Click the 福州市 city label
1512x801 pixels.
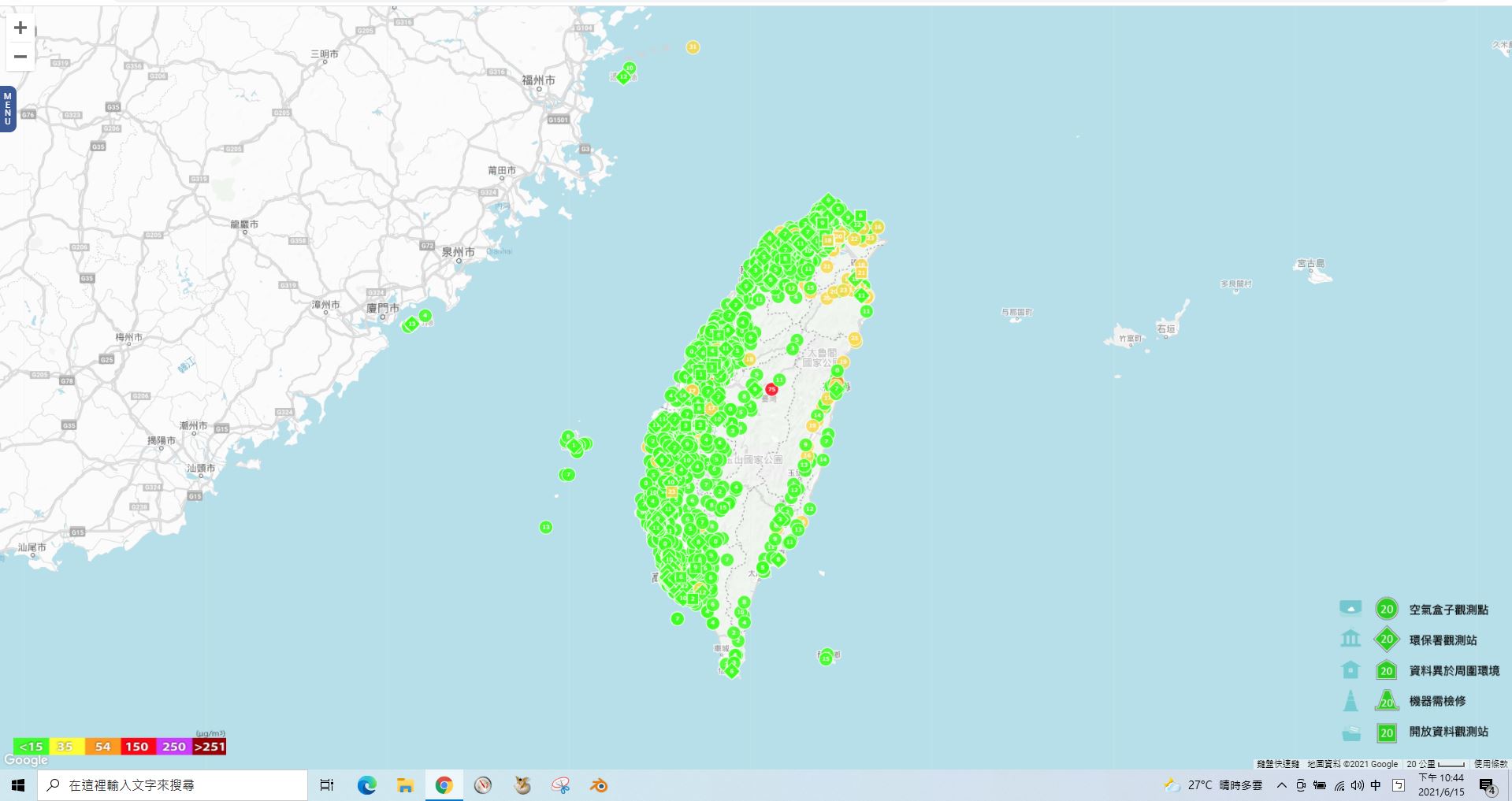tap(539, 80)
